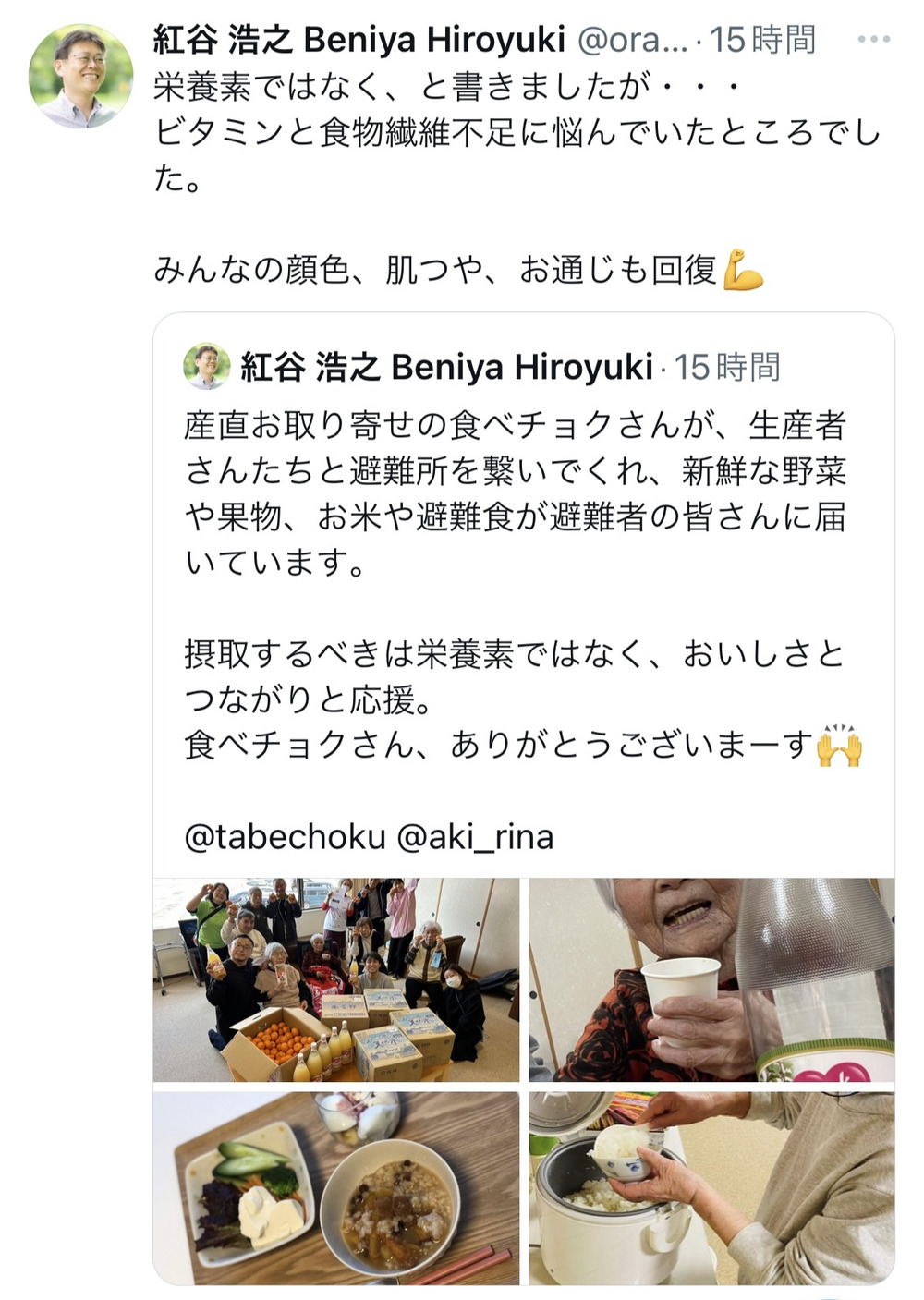The width and height of the screenshot is (924, 1300).
Task: Open quoted tweet's author name
Action: tap(447, 367)
